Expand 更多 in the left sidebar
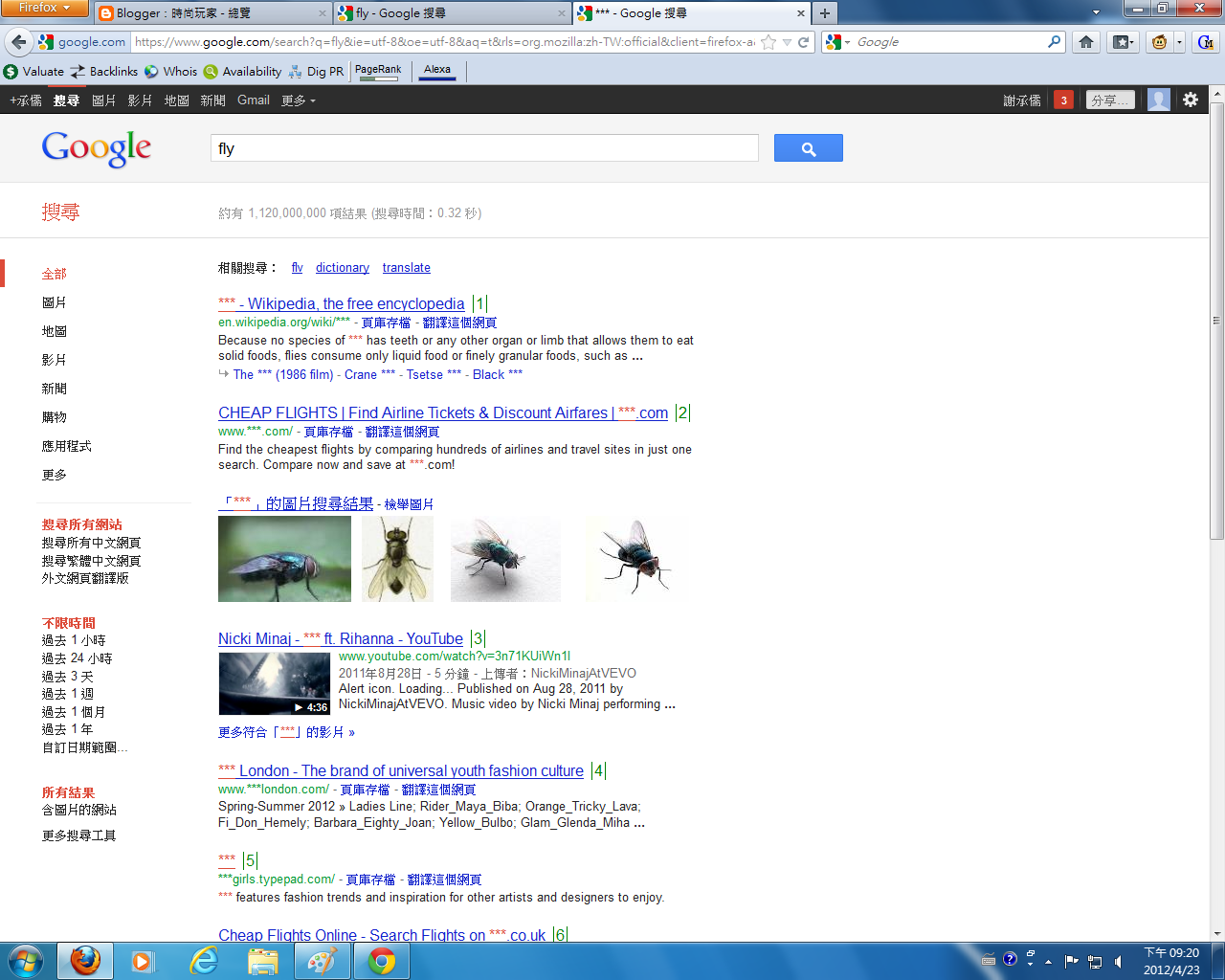 [55, 475]
